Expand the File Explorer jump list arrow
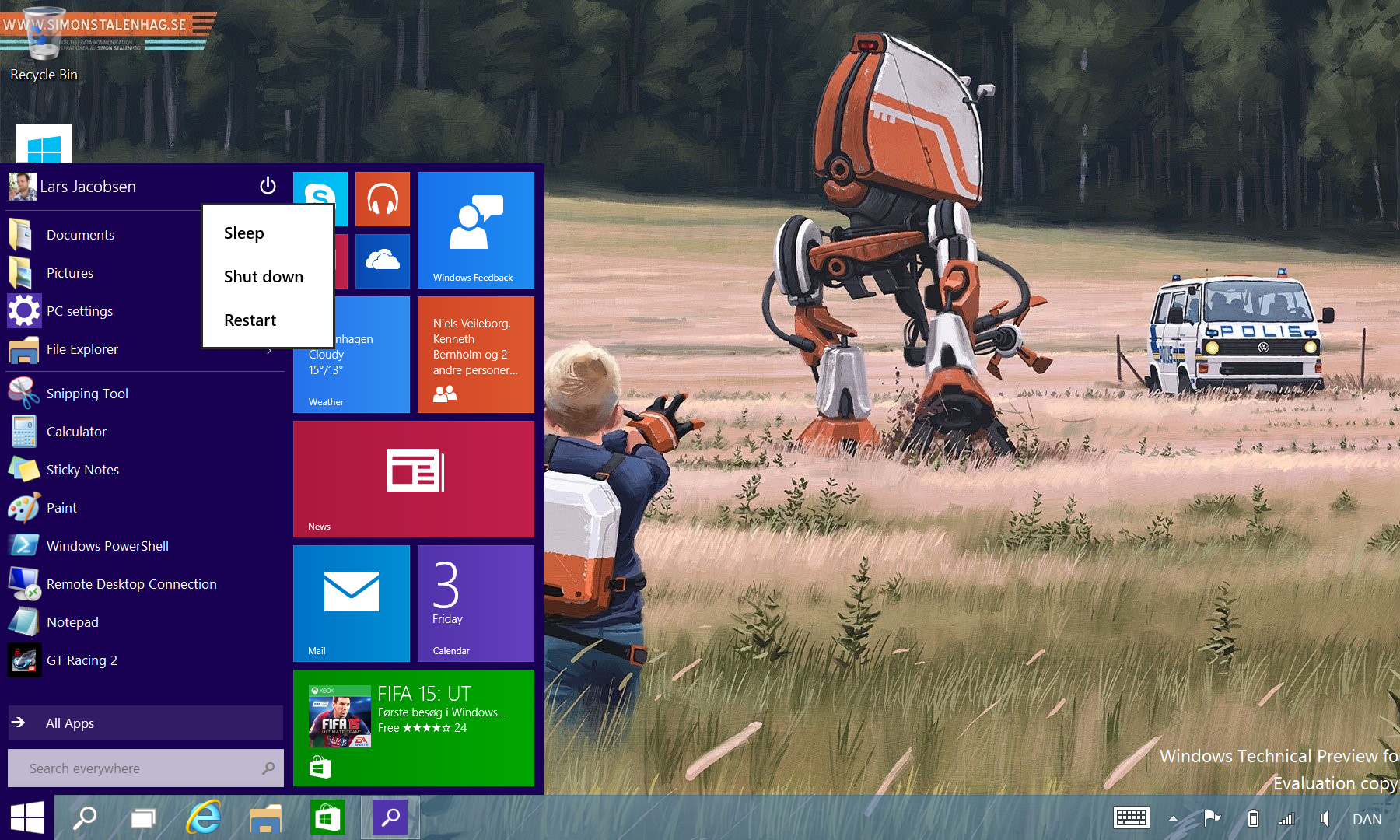 (x=270, y=351)
